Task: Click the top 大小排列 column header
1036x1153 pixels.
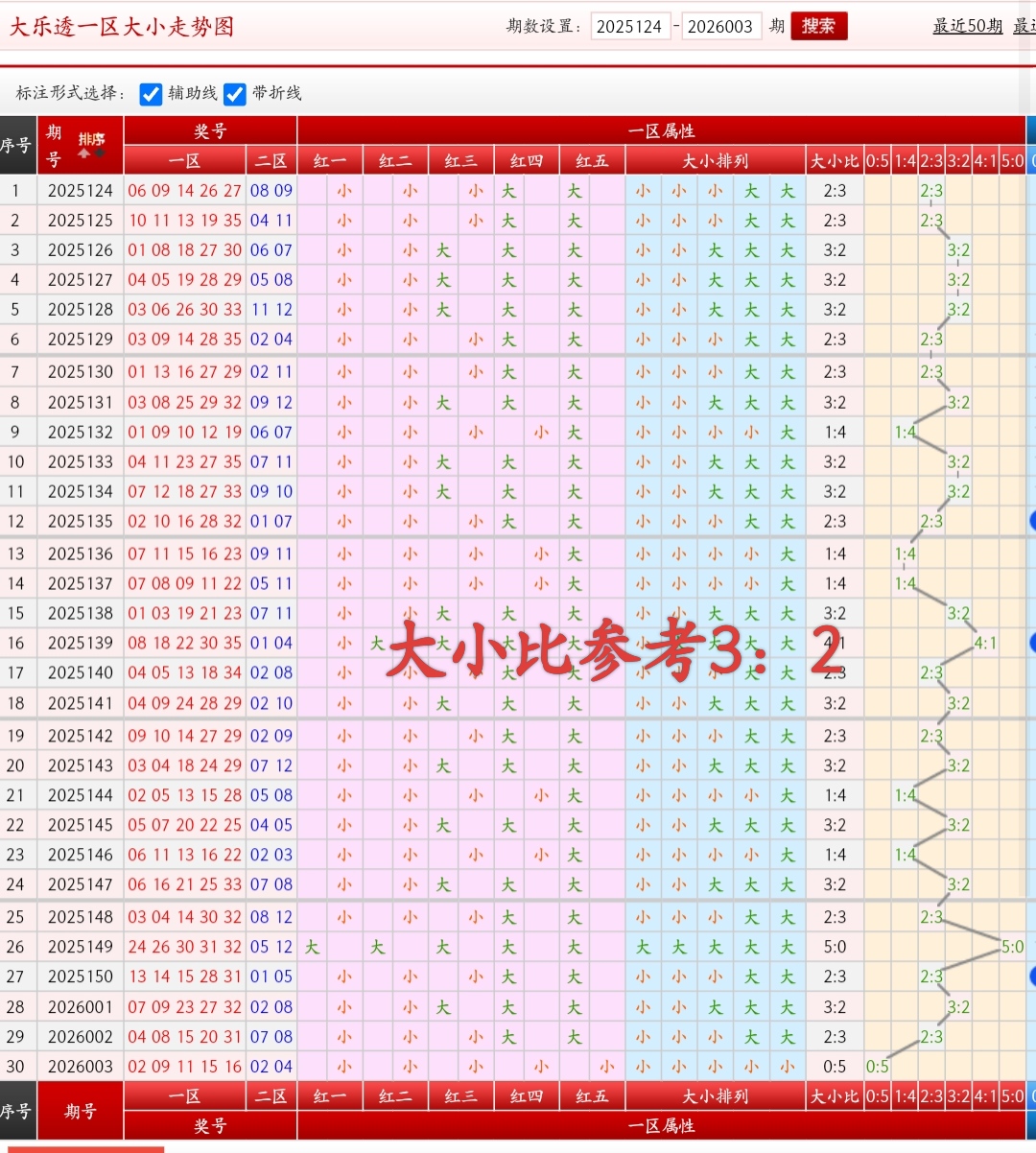Action: coord(715,160)
